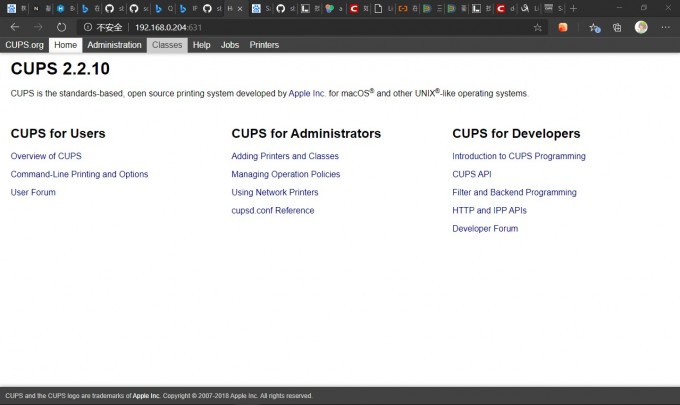
Task: Open the Adding Printers and Classes link
Action: [285, 156]
